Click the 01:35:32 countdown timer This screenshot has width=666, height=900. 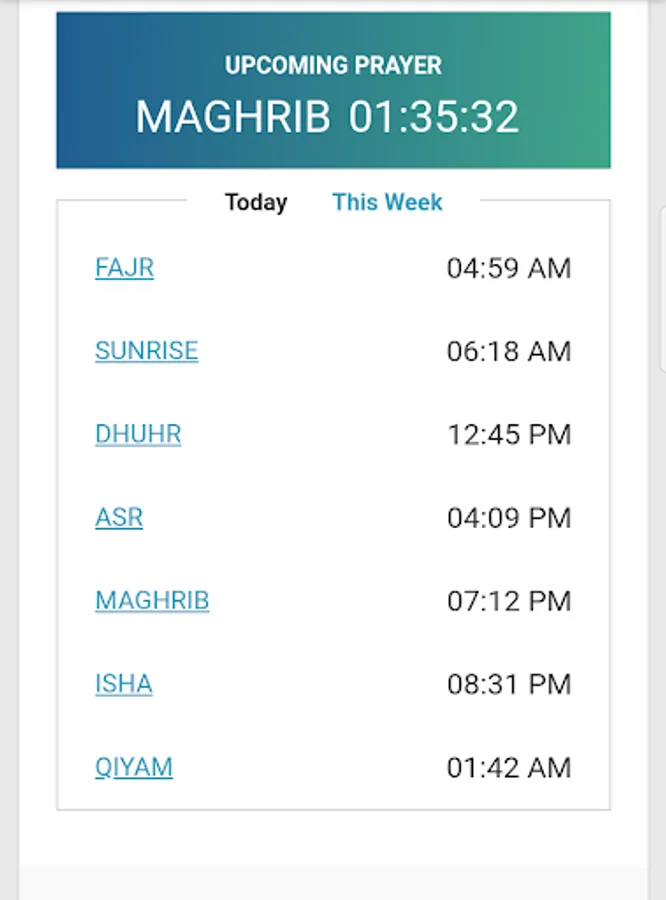tap(434, 117)
